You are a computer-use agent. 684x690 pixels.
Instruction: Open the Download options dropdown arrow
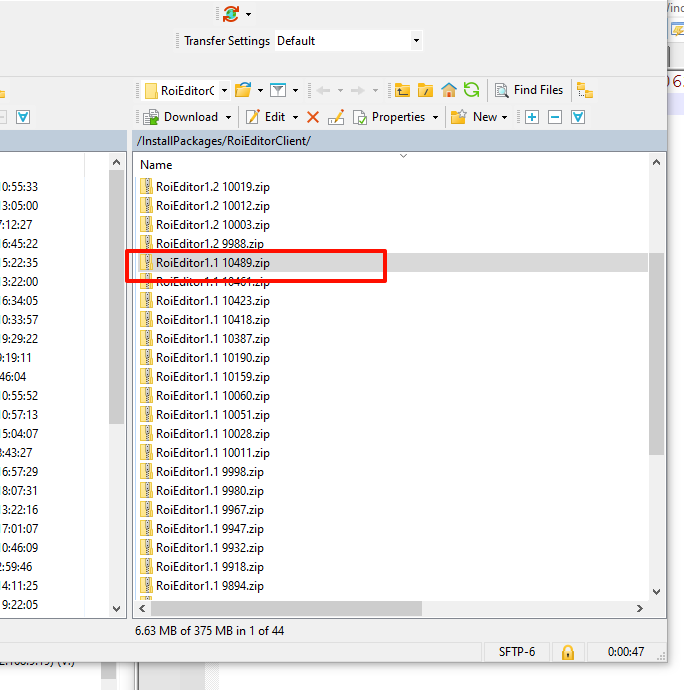227,117
